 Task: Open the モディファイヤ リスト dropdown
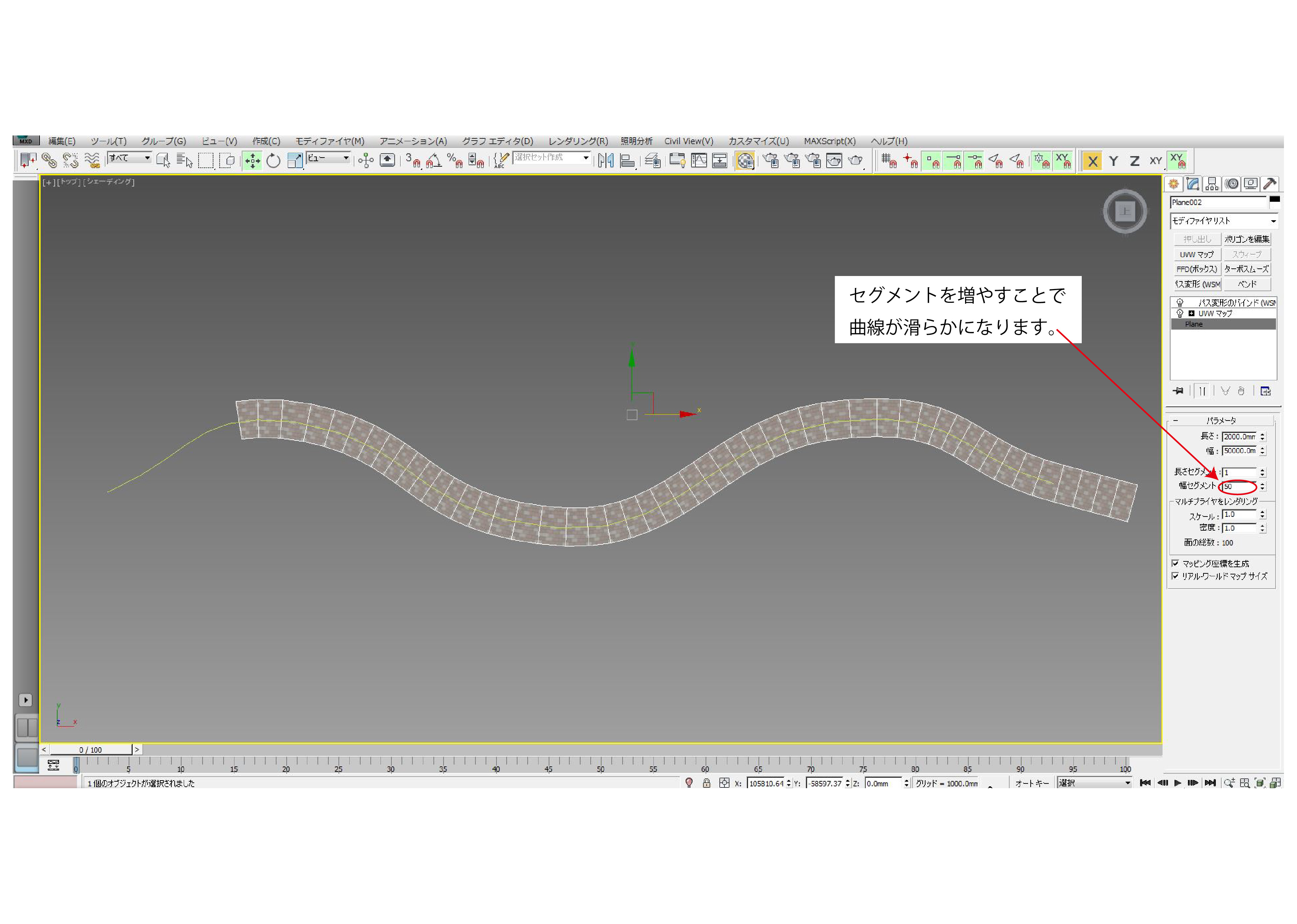[x=1223, y=221]
